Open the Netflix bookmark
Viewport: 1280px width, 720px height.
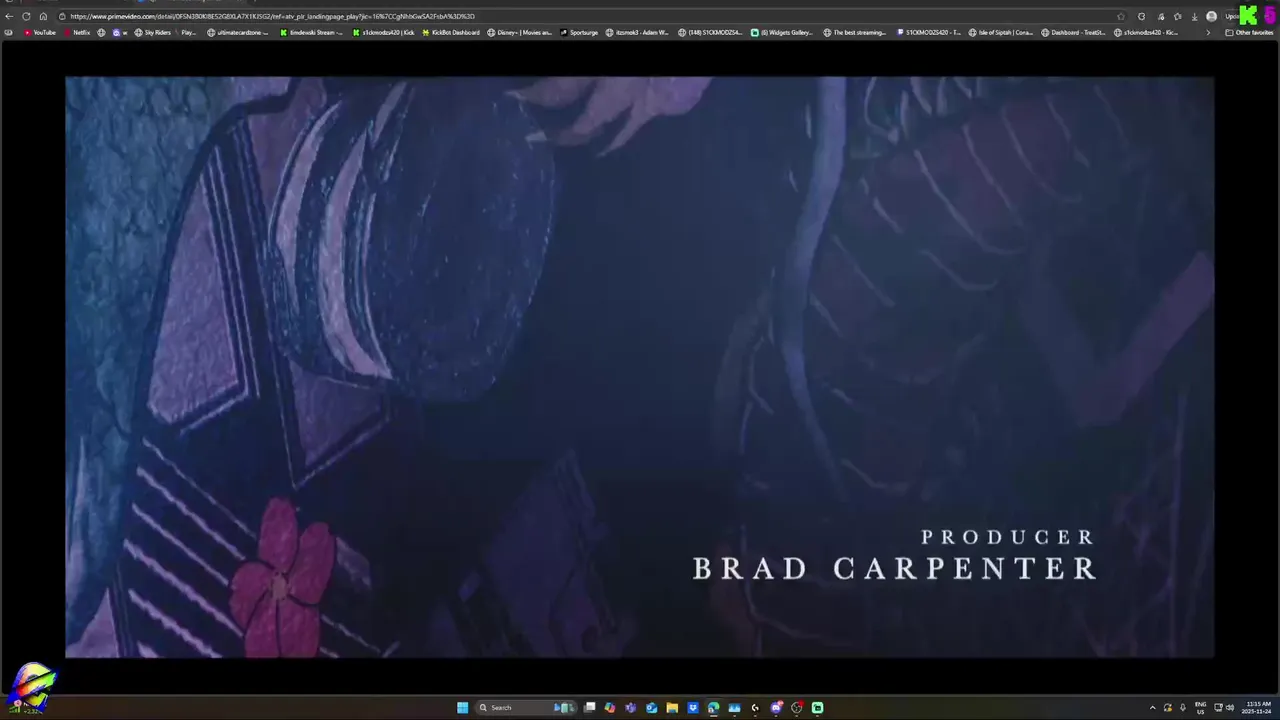tap(77, 32)
